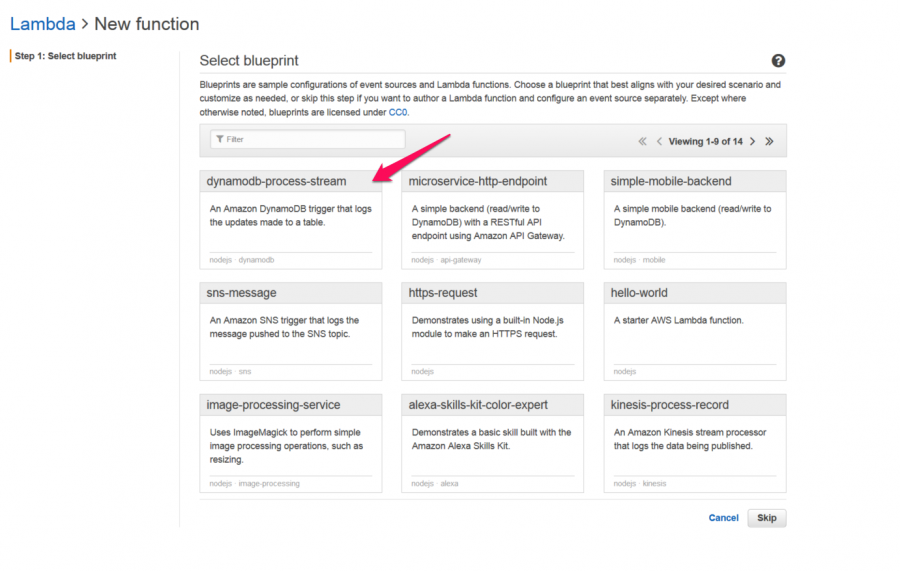Choose the kinesis-process-record blueprint
This screenshot has height=571, width=900.
coord(695,443)
